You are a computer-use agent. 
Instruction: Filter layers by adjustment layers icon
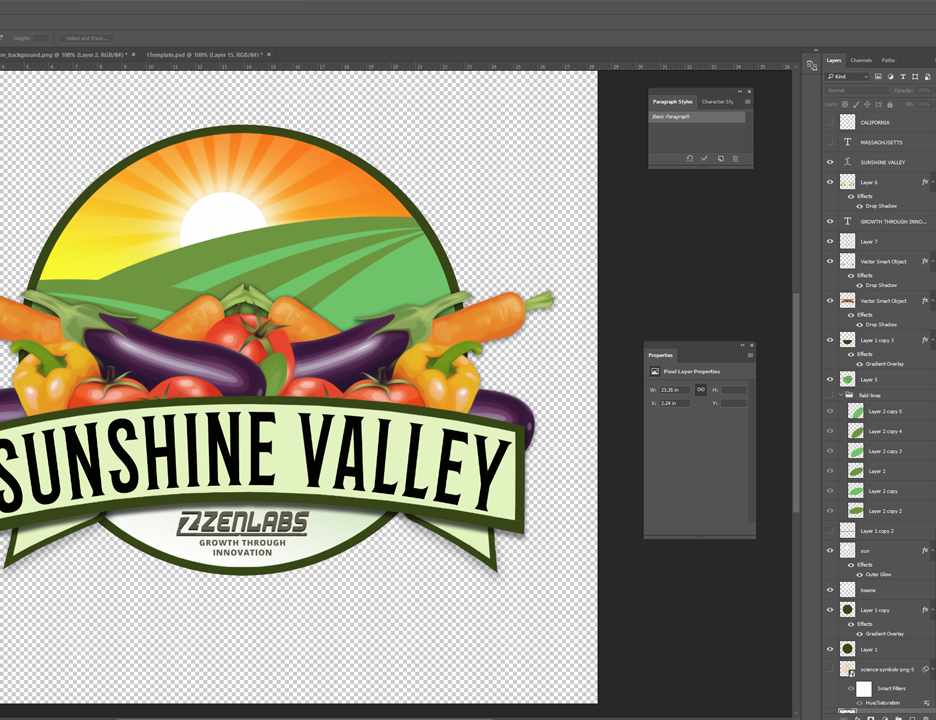pos(891,76)
